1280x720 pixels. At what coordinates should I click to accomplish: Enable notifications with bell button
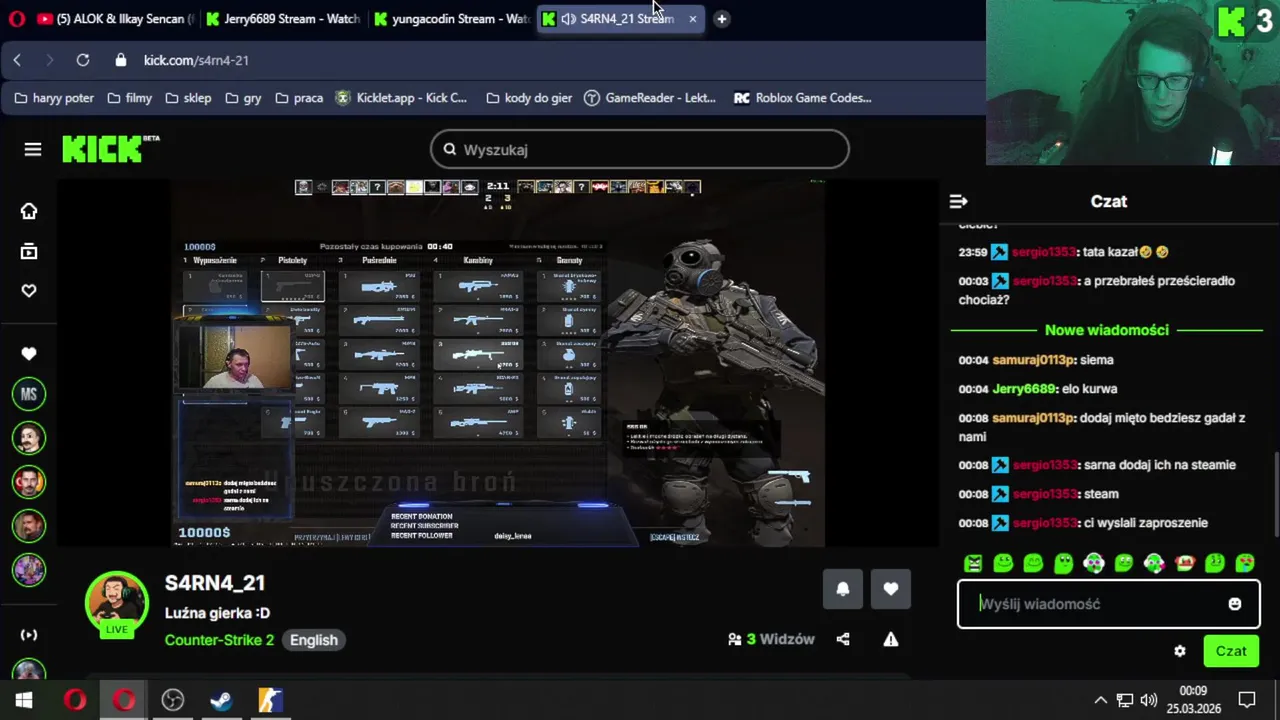(x=843, y=589)
